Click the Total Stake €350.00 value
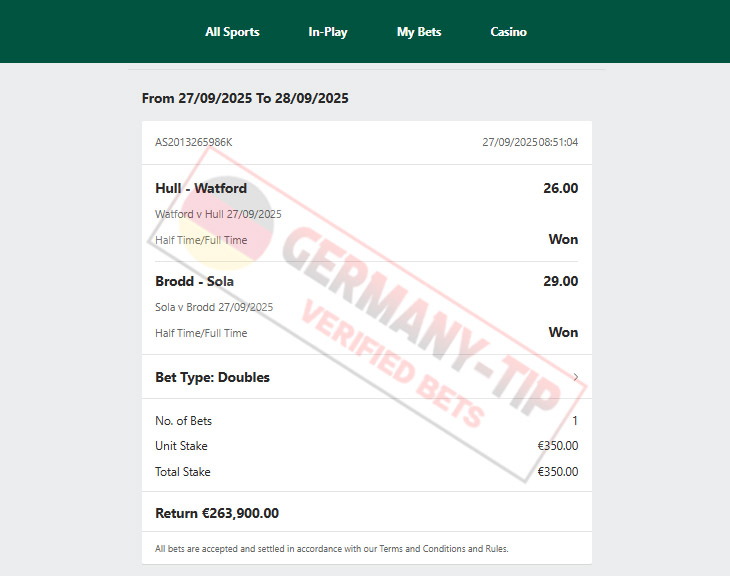This screenshot has width=730, height=576. coord(558,472)
